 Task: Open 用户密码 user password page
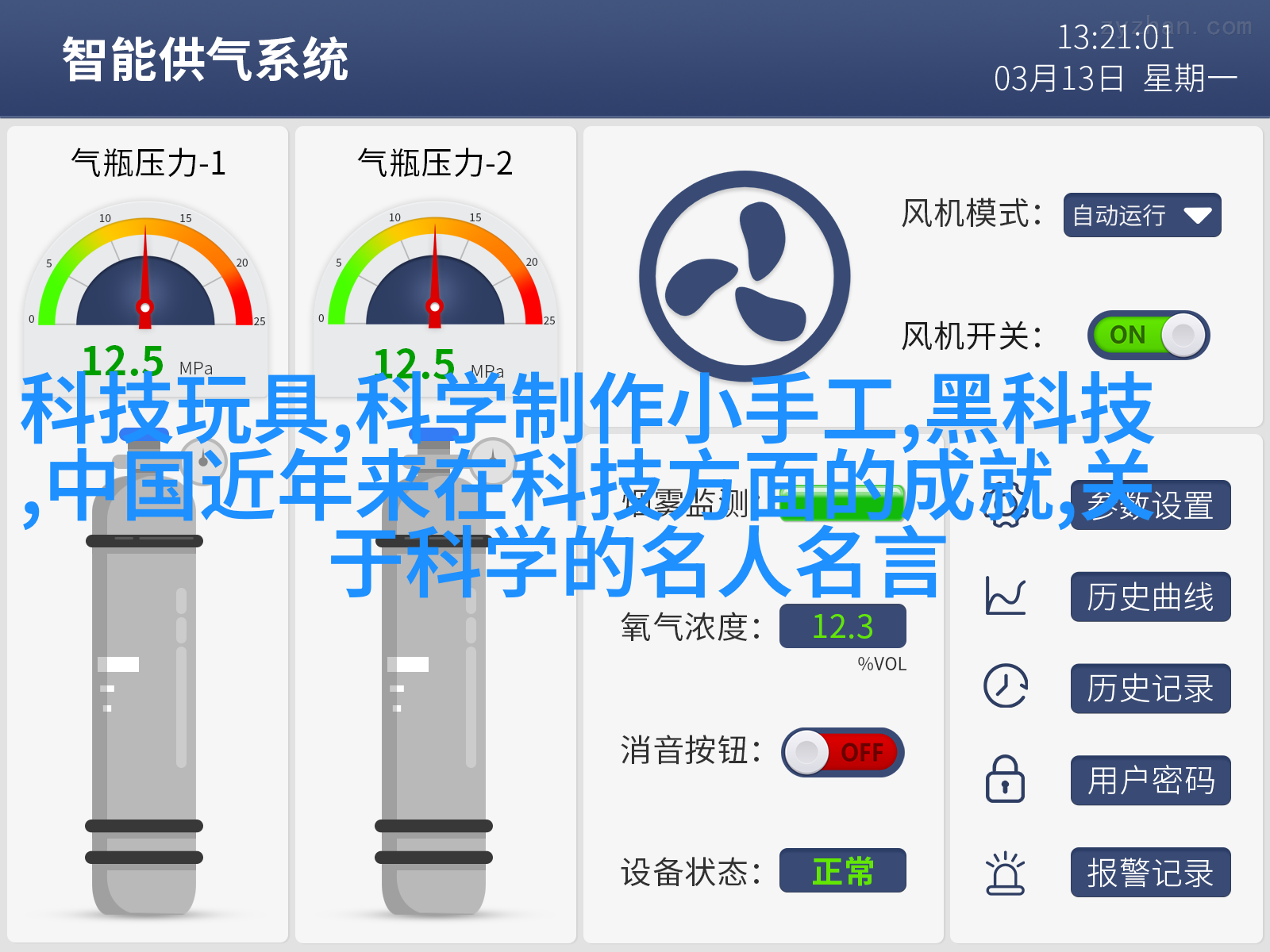[x=1150, y=780]
